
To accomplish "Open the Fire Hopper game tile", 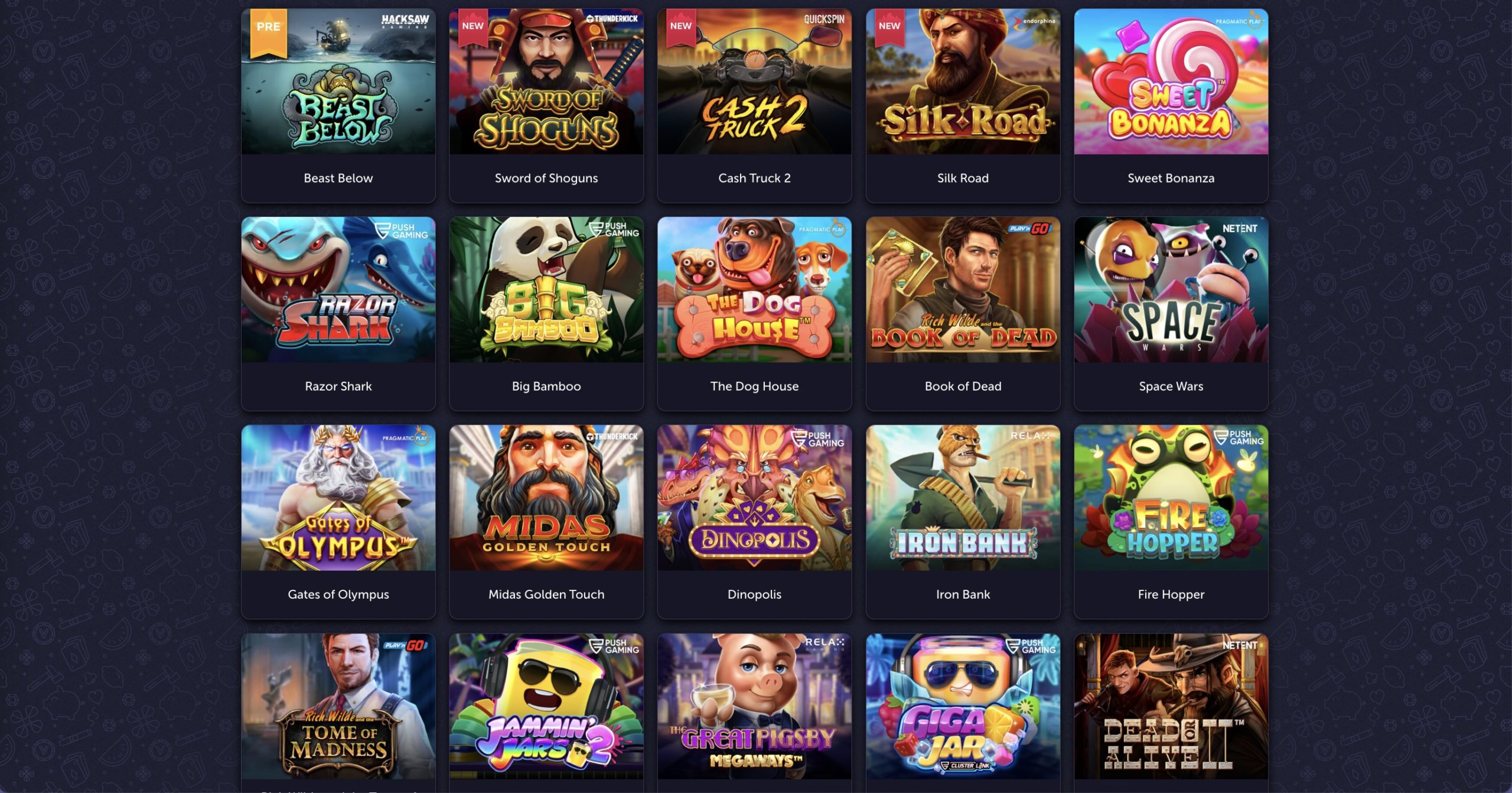I will pos(1171,522).
